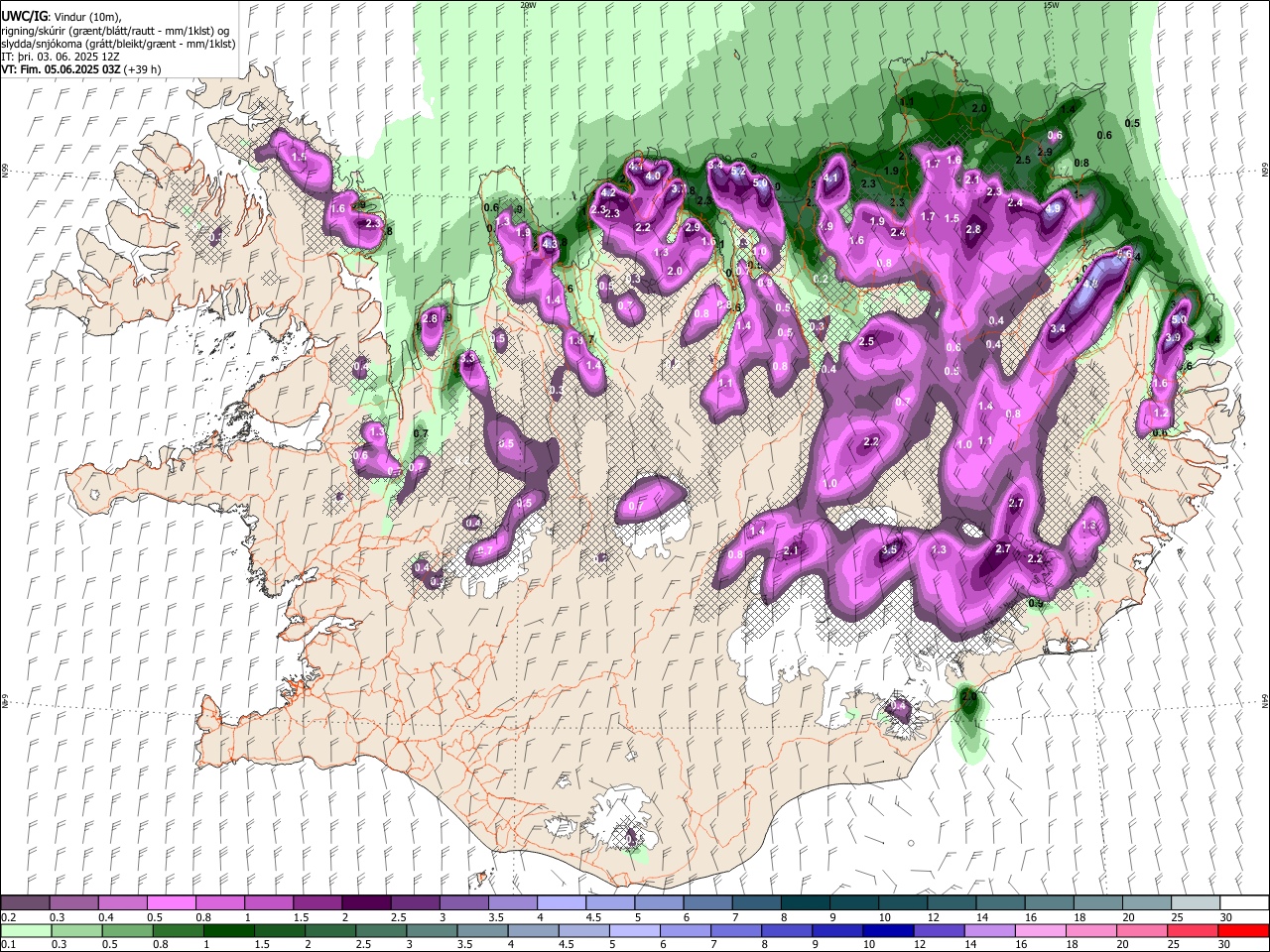Click the light lavender 4 snow scale swatch

point(562,903)
